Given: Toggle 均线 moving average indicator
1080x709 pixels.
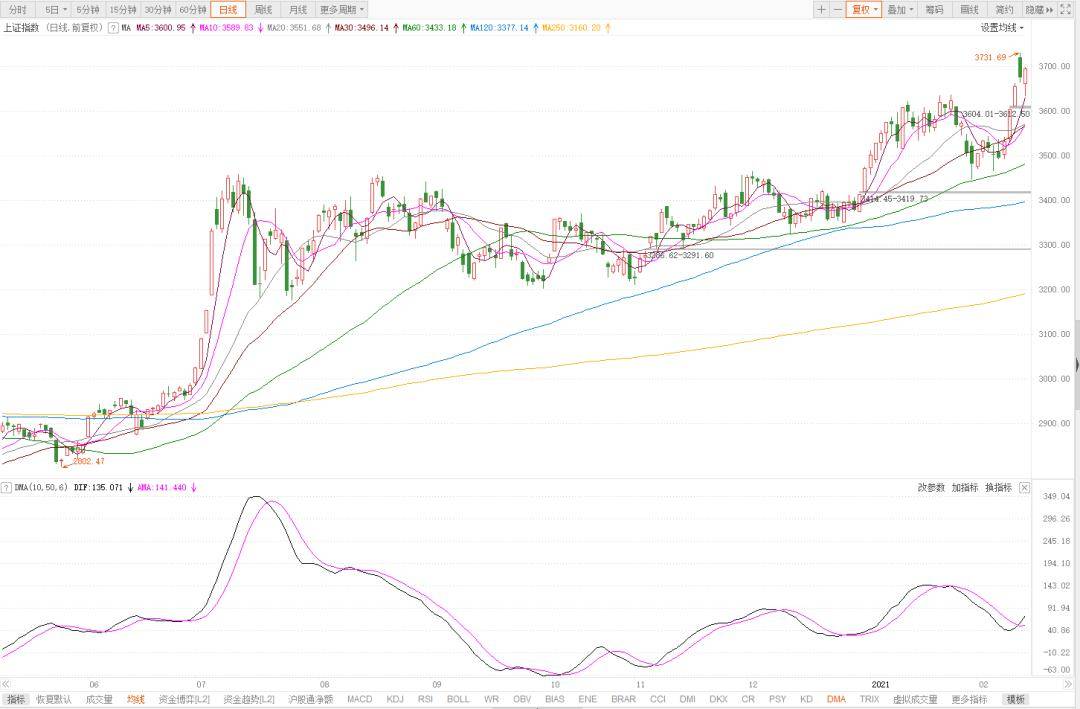Looking at the screenshot, I should point(136,699).
